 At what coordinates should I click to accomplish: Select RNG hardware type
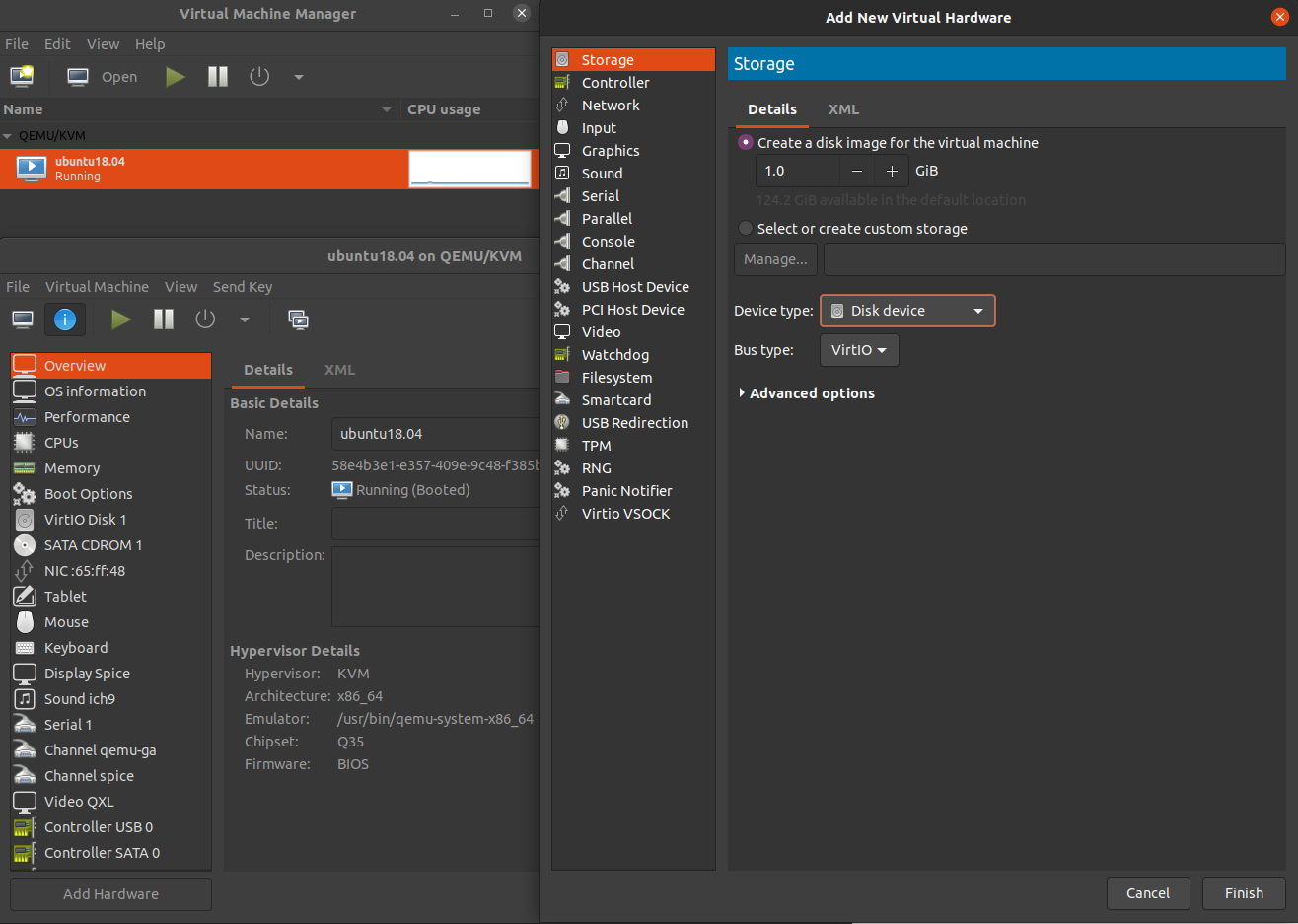[633, 468]
